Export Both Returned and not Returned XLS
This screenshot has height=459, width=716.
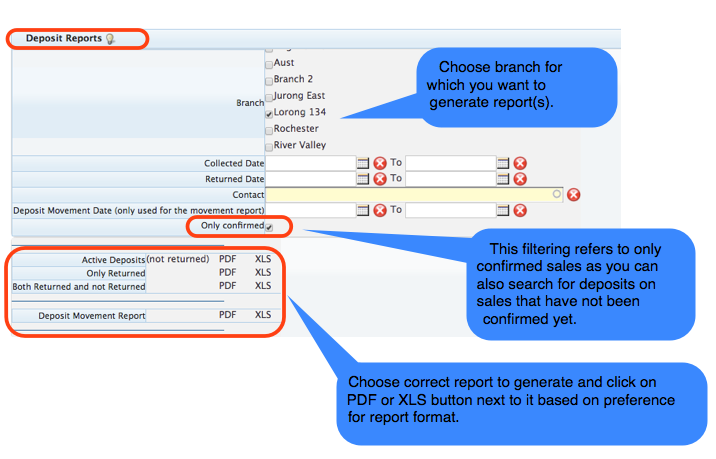263,286
